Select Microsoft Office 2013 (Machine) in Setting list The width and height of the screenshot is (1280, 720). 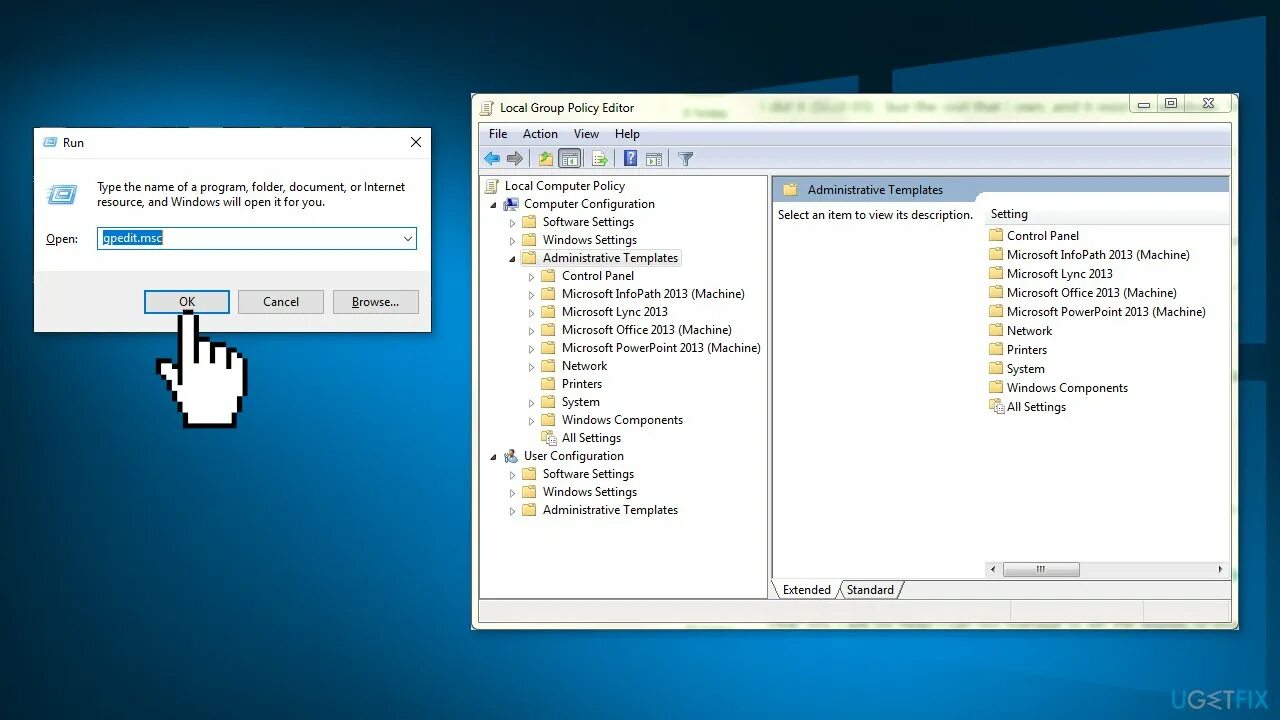point(1091,293)
